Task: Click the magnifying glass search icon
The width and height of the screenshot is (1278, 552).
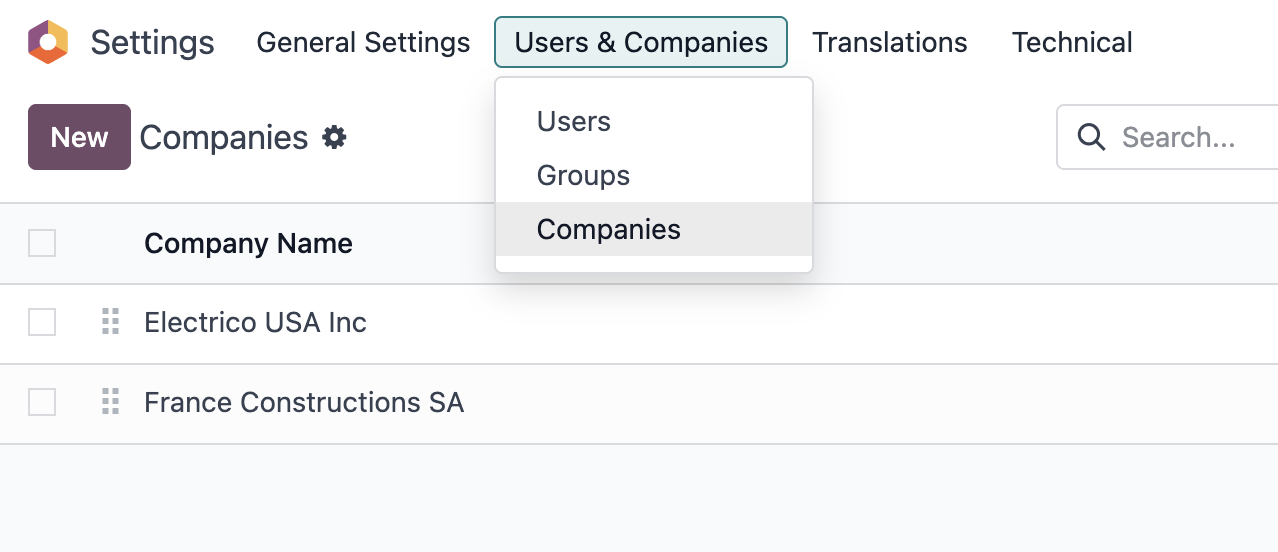Action: 1092,137
